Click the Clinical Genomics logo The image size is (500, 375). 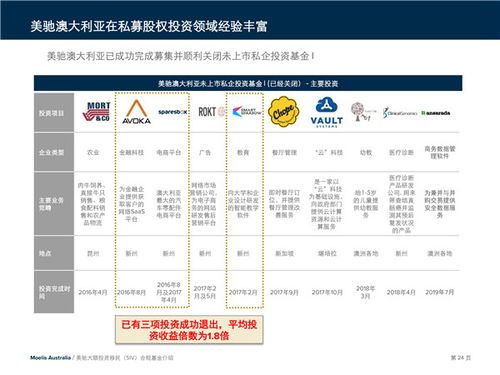coord(400,113)
